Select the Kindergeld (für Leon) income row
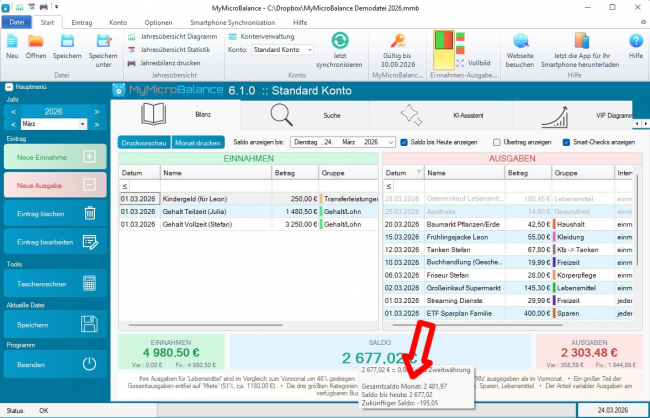 tap(205, 198)
